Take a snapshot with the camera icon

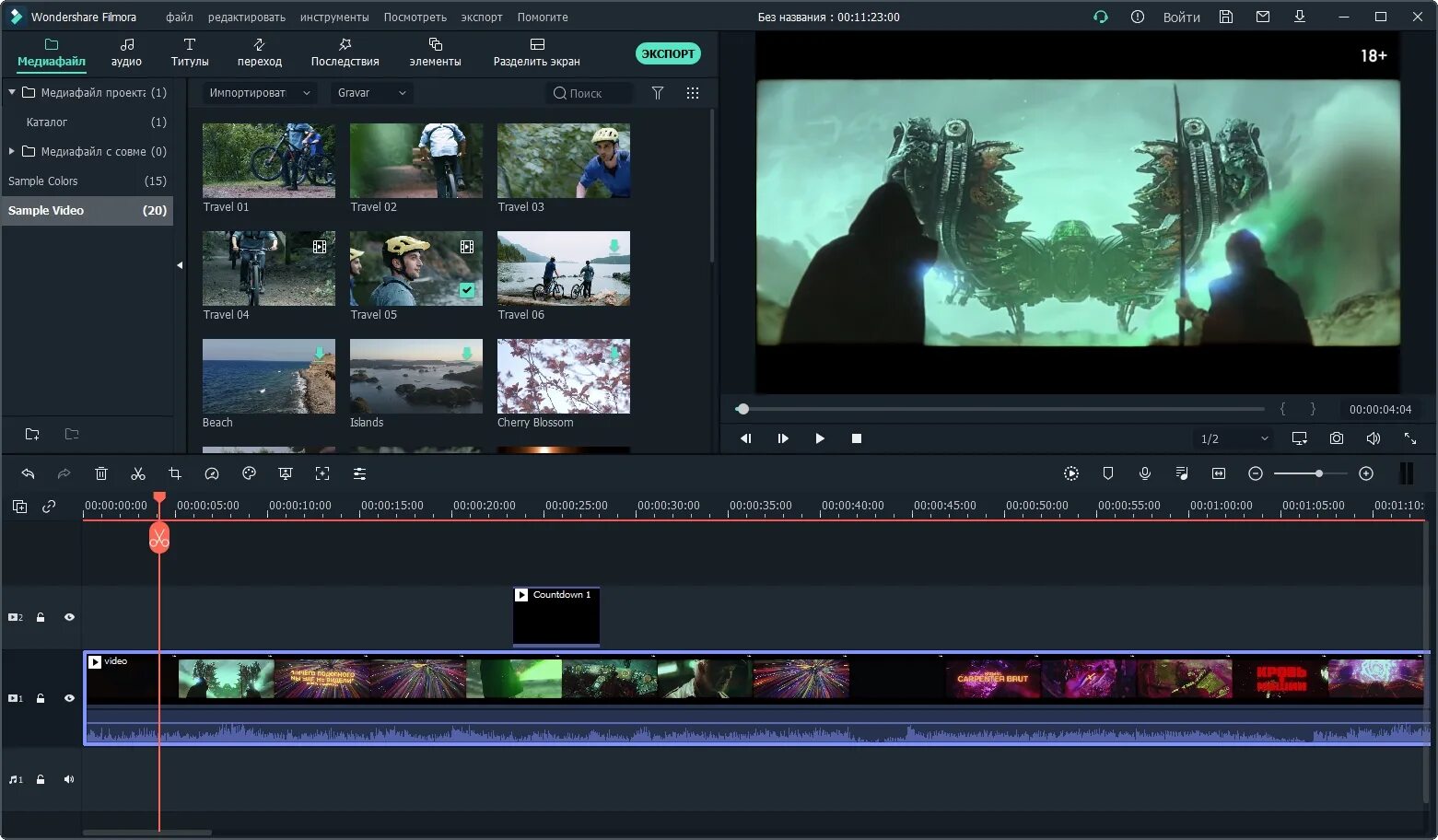[x=1337, y=438]
